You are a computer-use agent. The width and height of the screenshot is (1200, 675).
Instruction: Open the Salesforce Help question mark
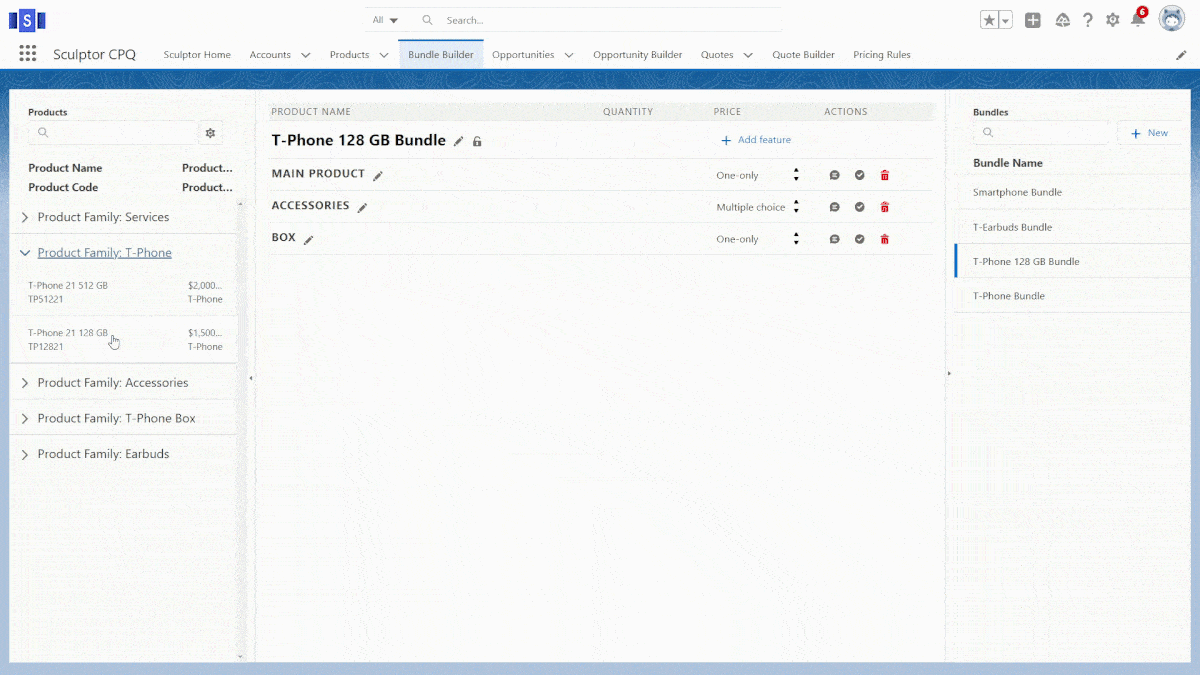click(x=1088, y=20)
